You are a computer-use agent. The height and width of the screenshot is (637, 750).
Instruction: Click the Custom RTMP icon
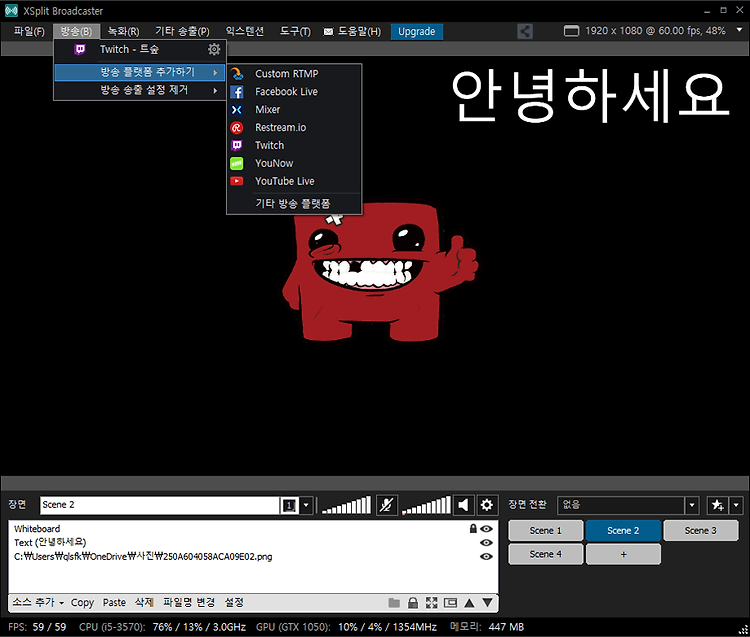pyautogui.click(x=237, y=74)
